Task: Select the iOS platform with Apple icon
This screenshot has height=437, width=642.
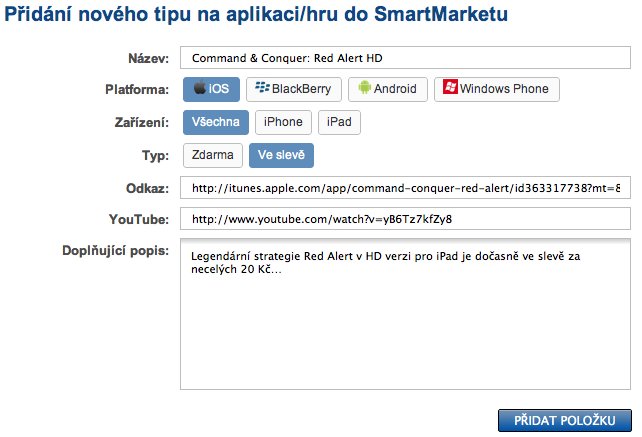Action: (211, 89)
